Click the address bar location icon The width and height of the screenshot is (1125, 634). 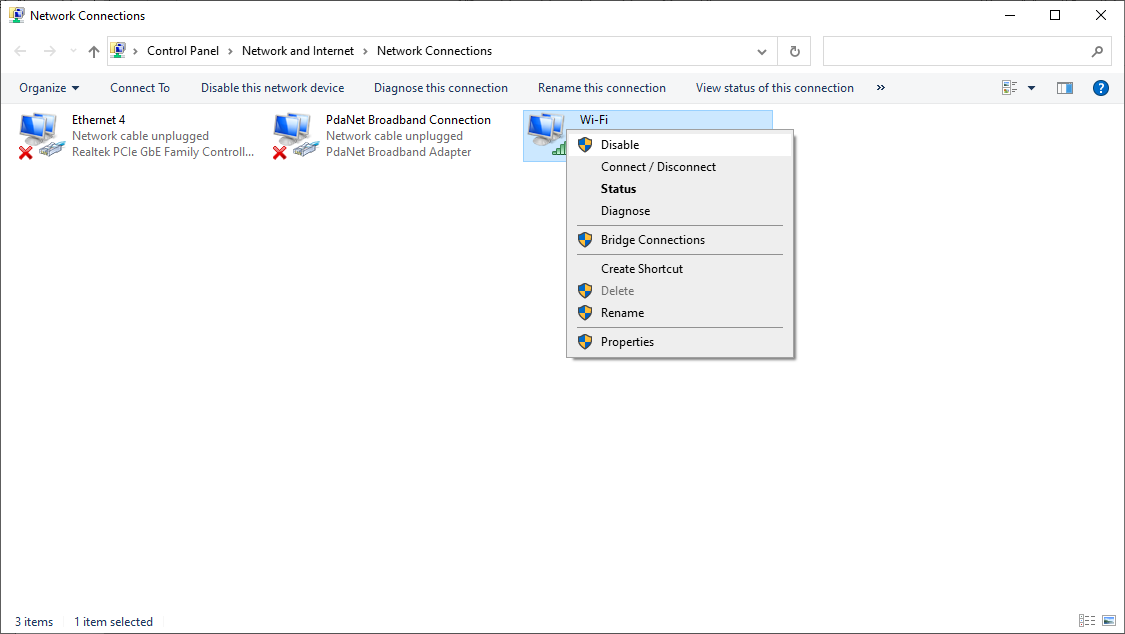pos(118,51)
